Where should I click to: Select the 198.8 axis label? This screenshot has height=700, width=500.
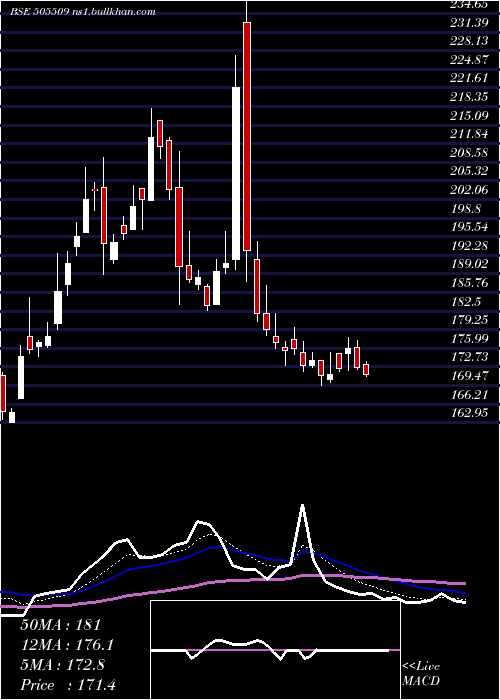pos(466,208)
